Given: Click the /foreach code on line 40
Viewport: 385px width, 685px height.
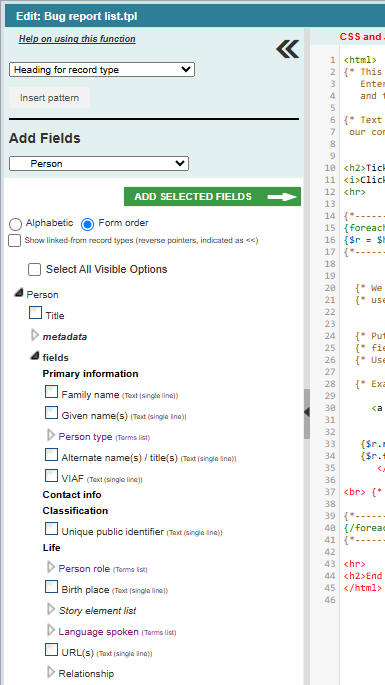Looking at the screenshot, I should pyautogui.click(x=364, y=528).
